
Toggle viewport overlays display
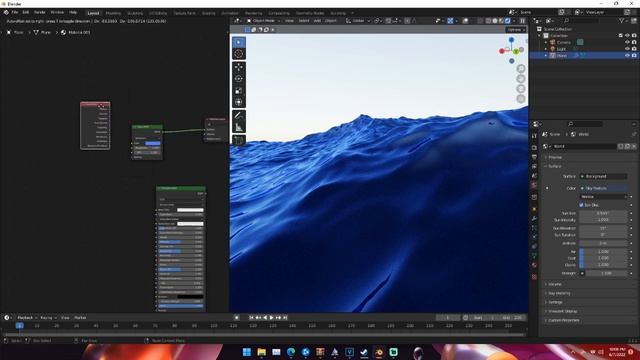(465, 21)
